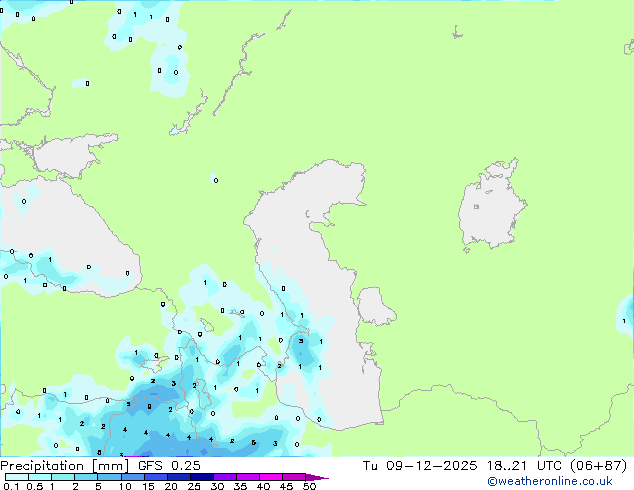Click the weatheronline.co.uk copyright link
Screen dimensions: 634x490
click(549, 481)
